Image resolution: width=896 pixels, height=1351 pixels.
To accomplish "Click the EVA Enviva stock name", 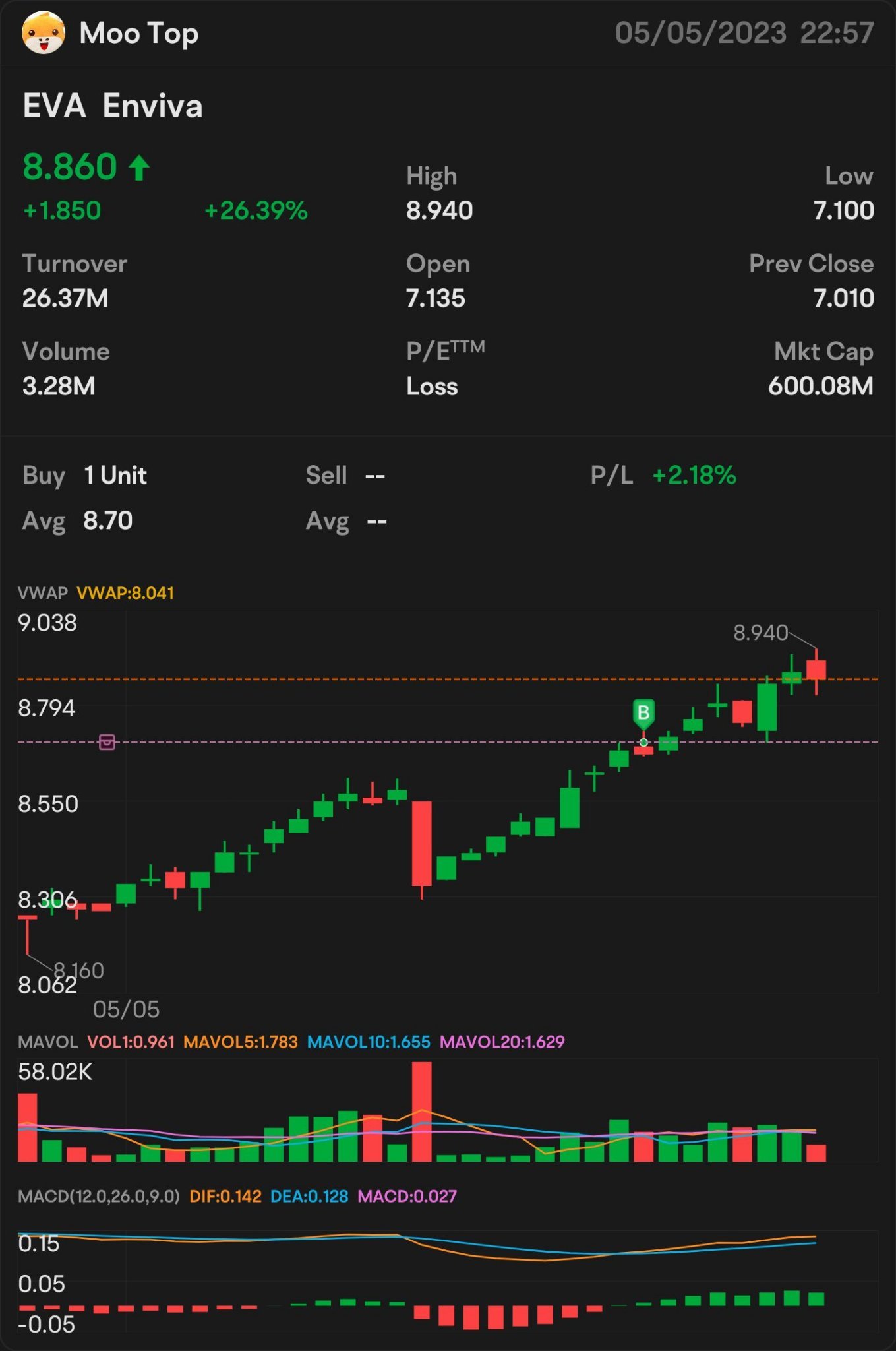I will [113, 106].
